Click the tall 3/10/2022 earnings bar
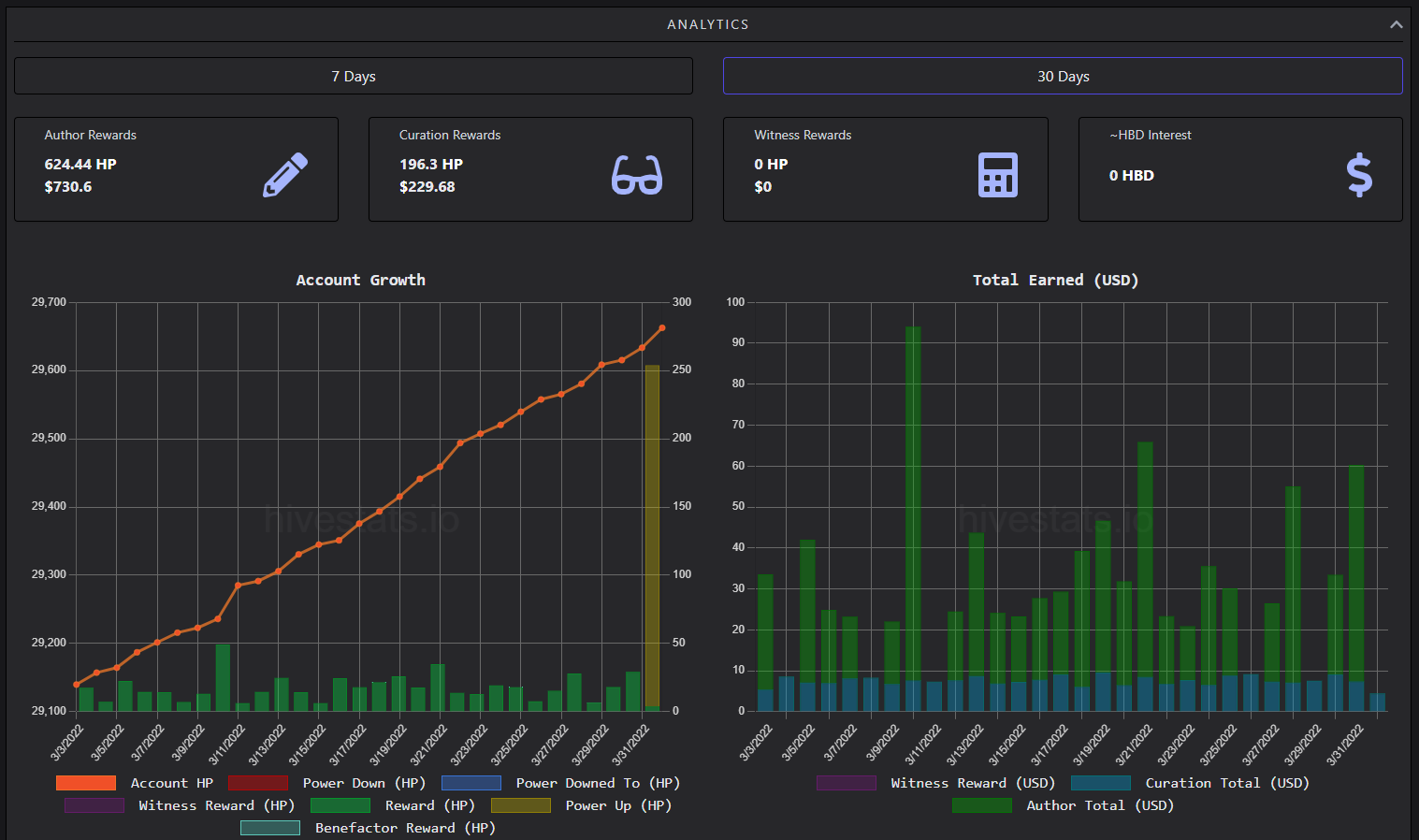This screenshot has width=1419, height=840. [913, 518]
